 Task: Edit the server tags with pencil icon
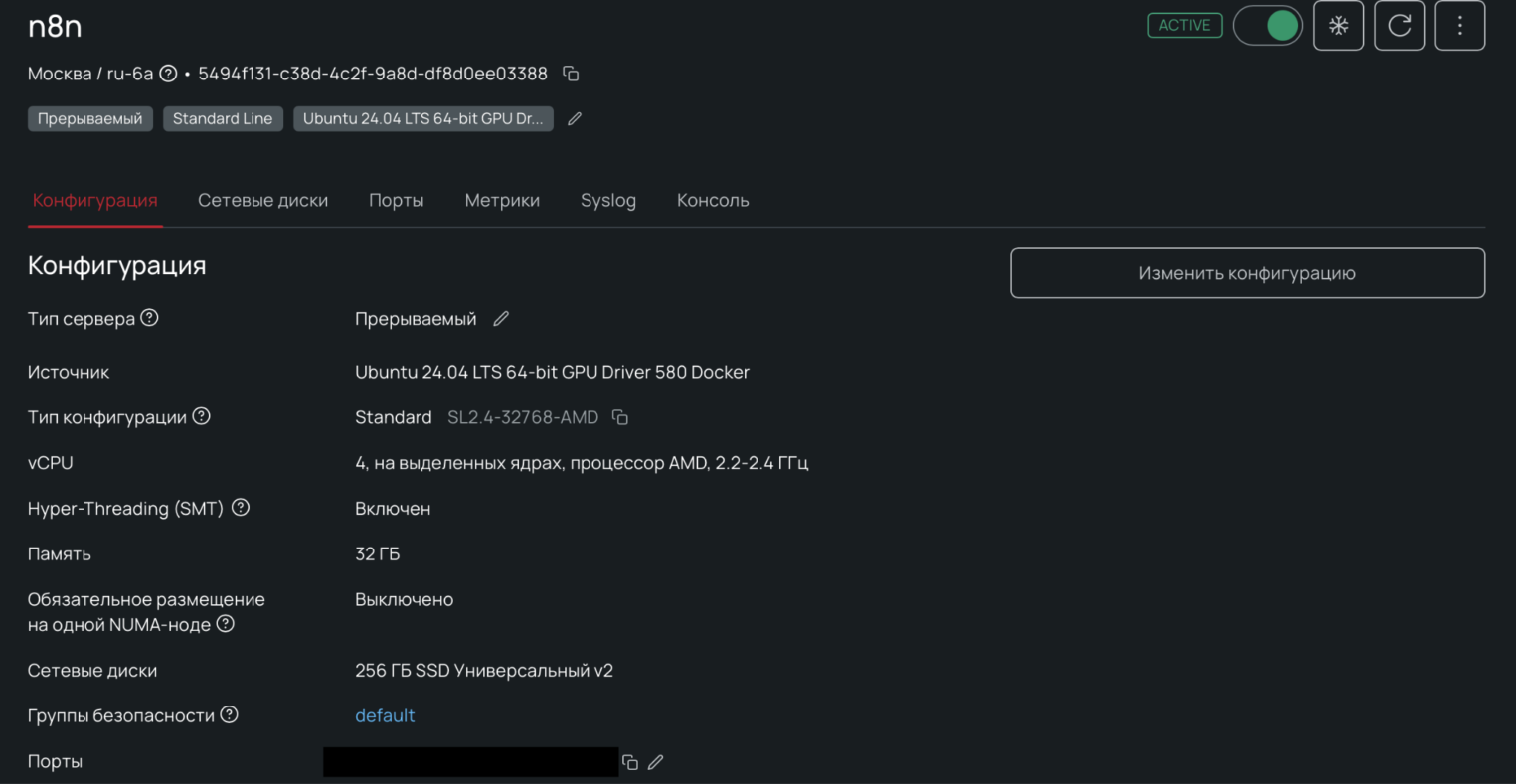point(575,119)
